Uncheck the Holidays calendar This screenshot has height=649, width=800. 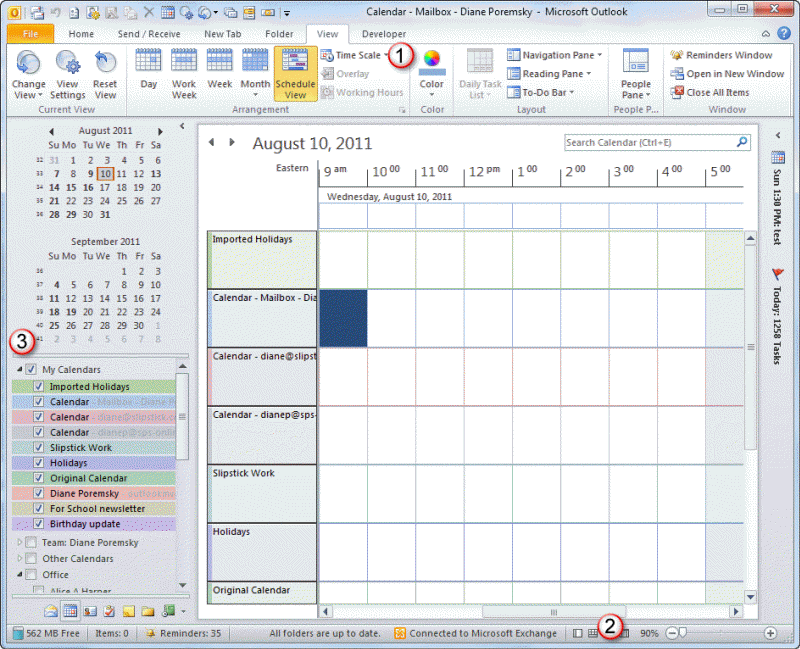(x=38, y=463)
